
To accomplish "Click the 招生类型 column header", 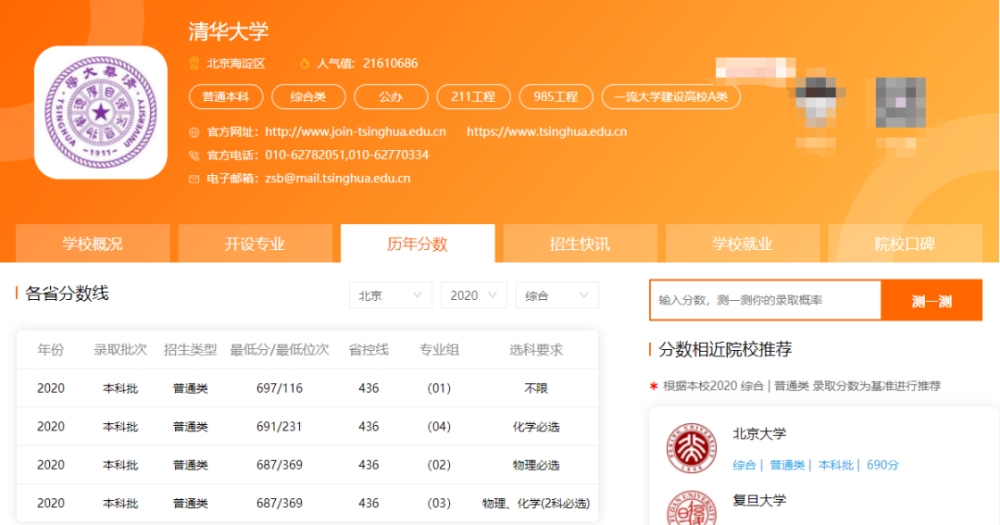I will tap(190, 350).
